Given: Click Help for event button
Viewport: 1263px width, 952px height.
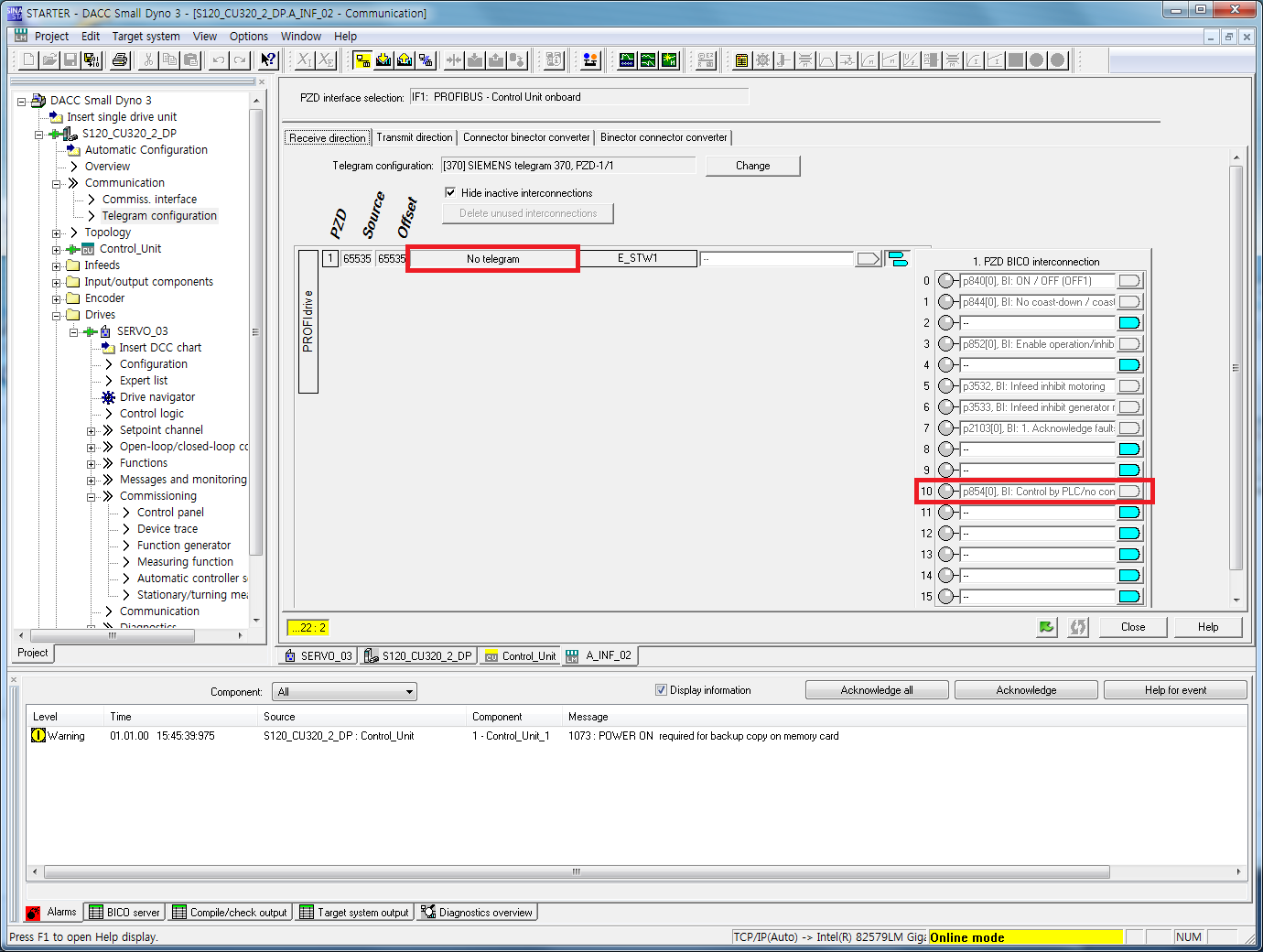Looking at the screenshot, I should coord(1175,690).
